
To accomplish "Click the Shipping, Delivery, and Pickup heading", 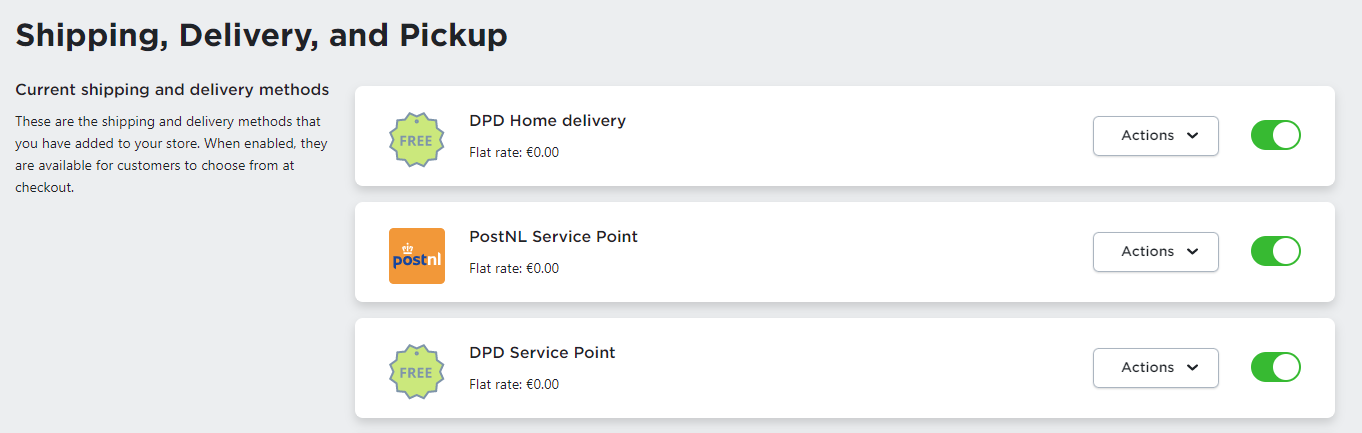I will click(261, 36).
